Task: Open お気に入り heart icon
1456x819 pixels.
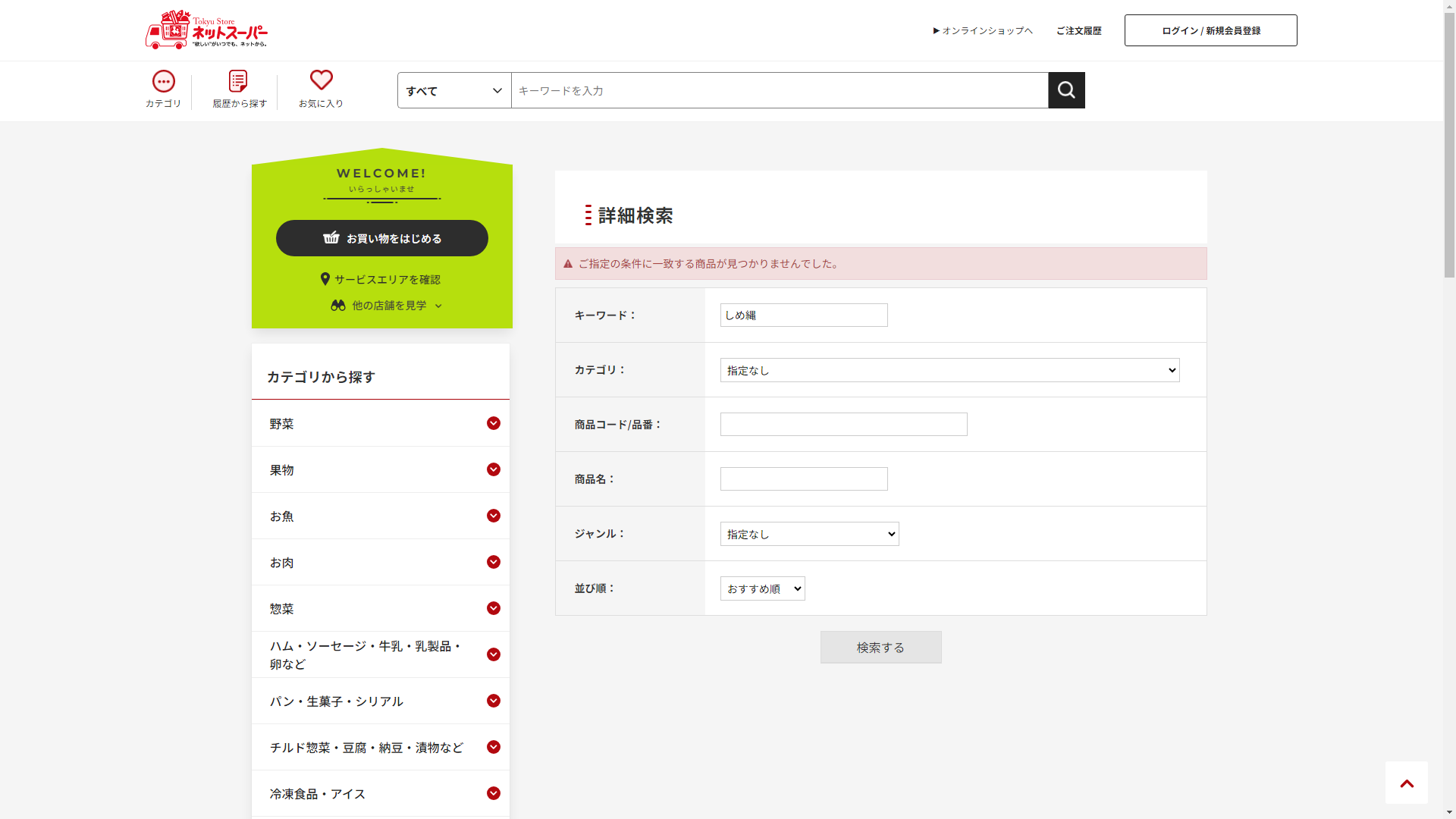Action: (x=322, y=80)
